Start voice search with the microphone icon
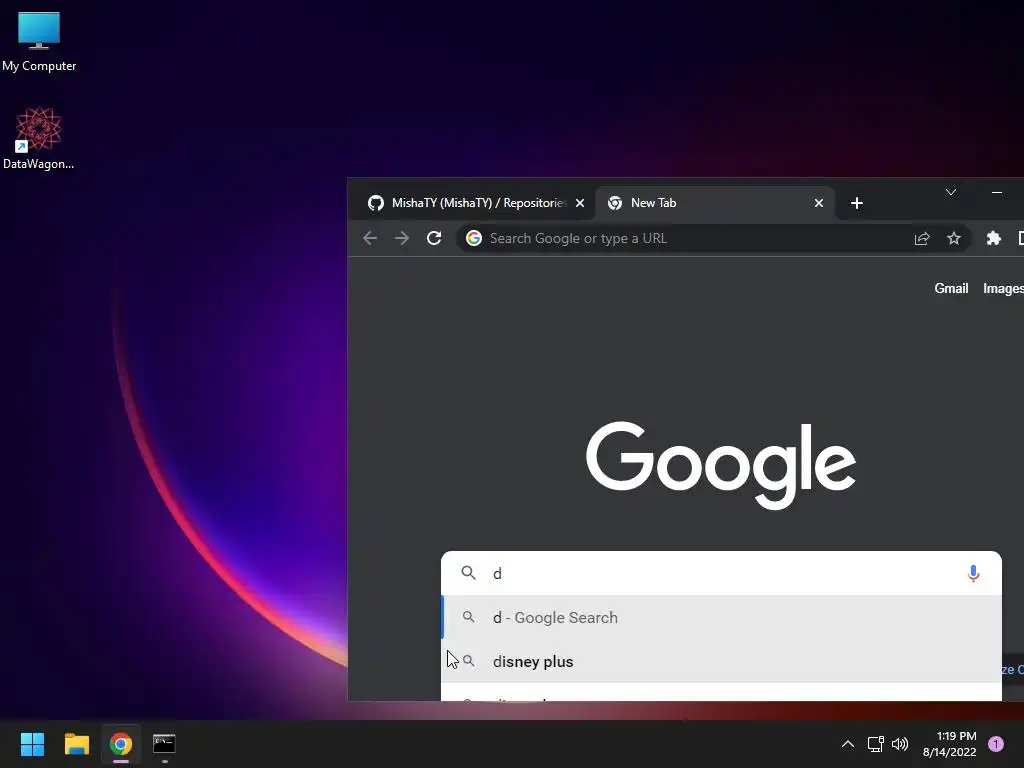The width and height of the screenshot is (1024, 768). [973, 573]
